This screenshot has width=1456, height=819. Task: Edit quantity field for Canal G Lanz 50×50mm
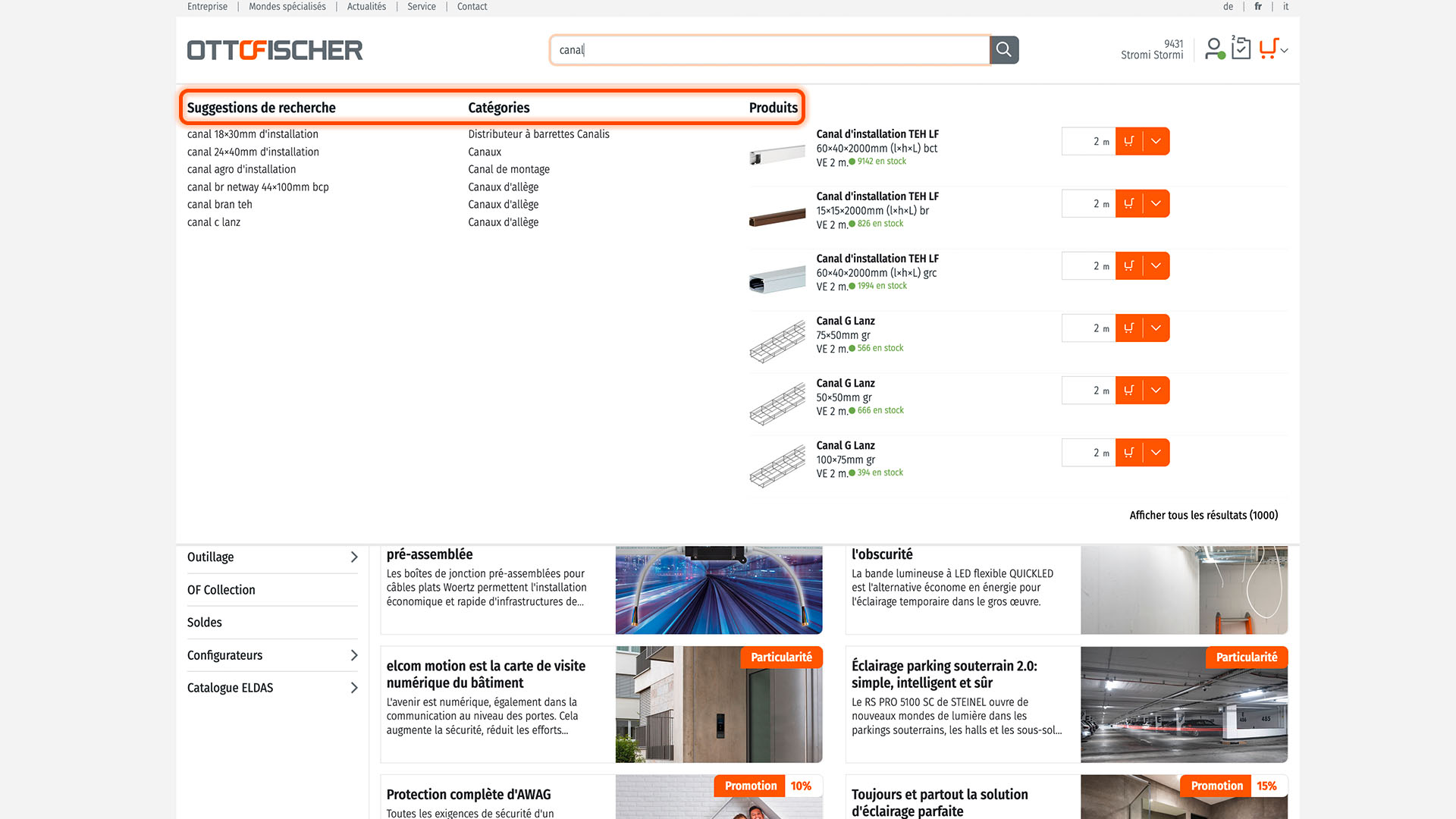(1089, 390)
